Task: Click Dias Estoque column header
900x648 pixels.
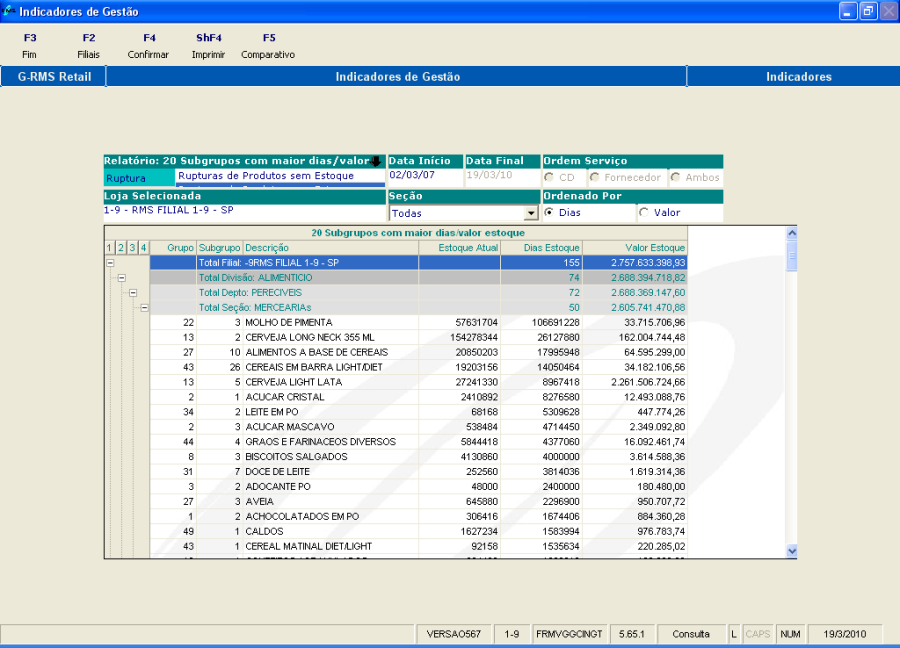Action: pos(541,248)
